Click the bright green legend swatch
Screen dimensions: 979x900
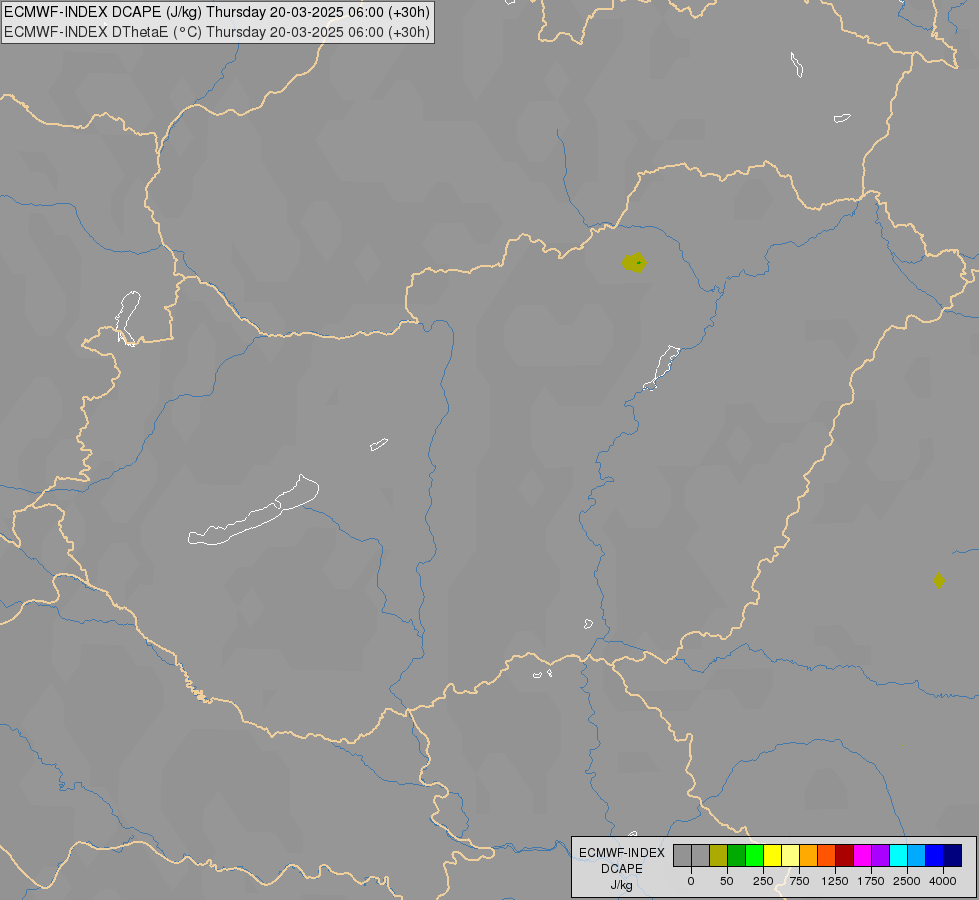point(755,856)
